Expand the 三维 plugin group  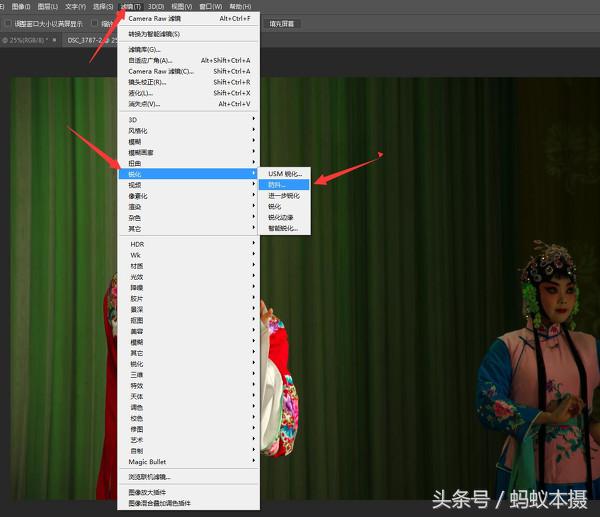pos(189,375)
